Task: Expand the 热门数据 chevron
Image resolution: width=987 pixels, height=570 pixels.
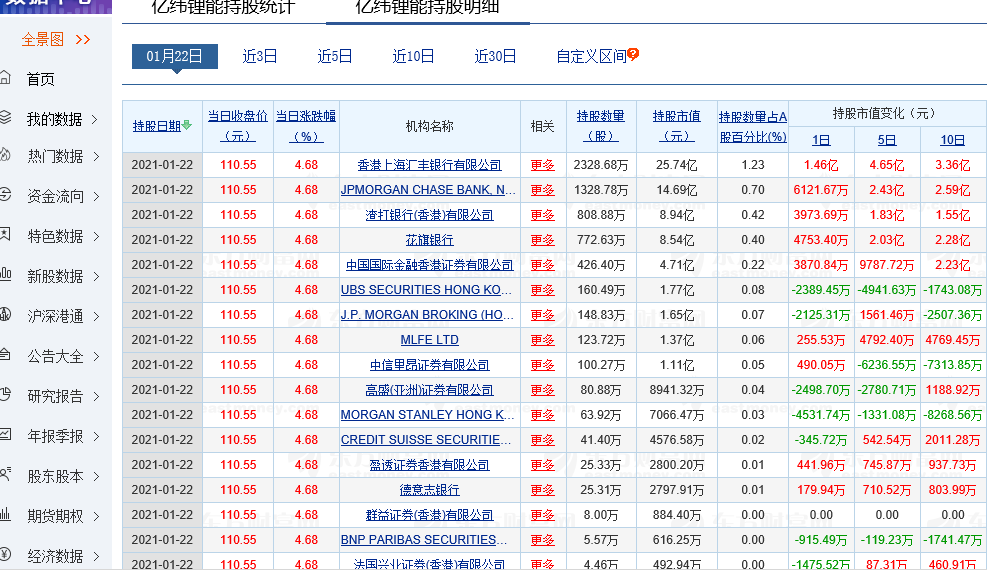Action: (x=97, y=156)
